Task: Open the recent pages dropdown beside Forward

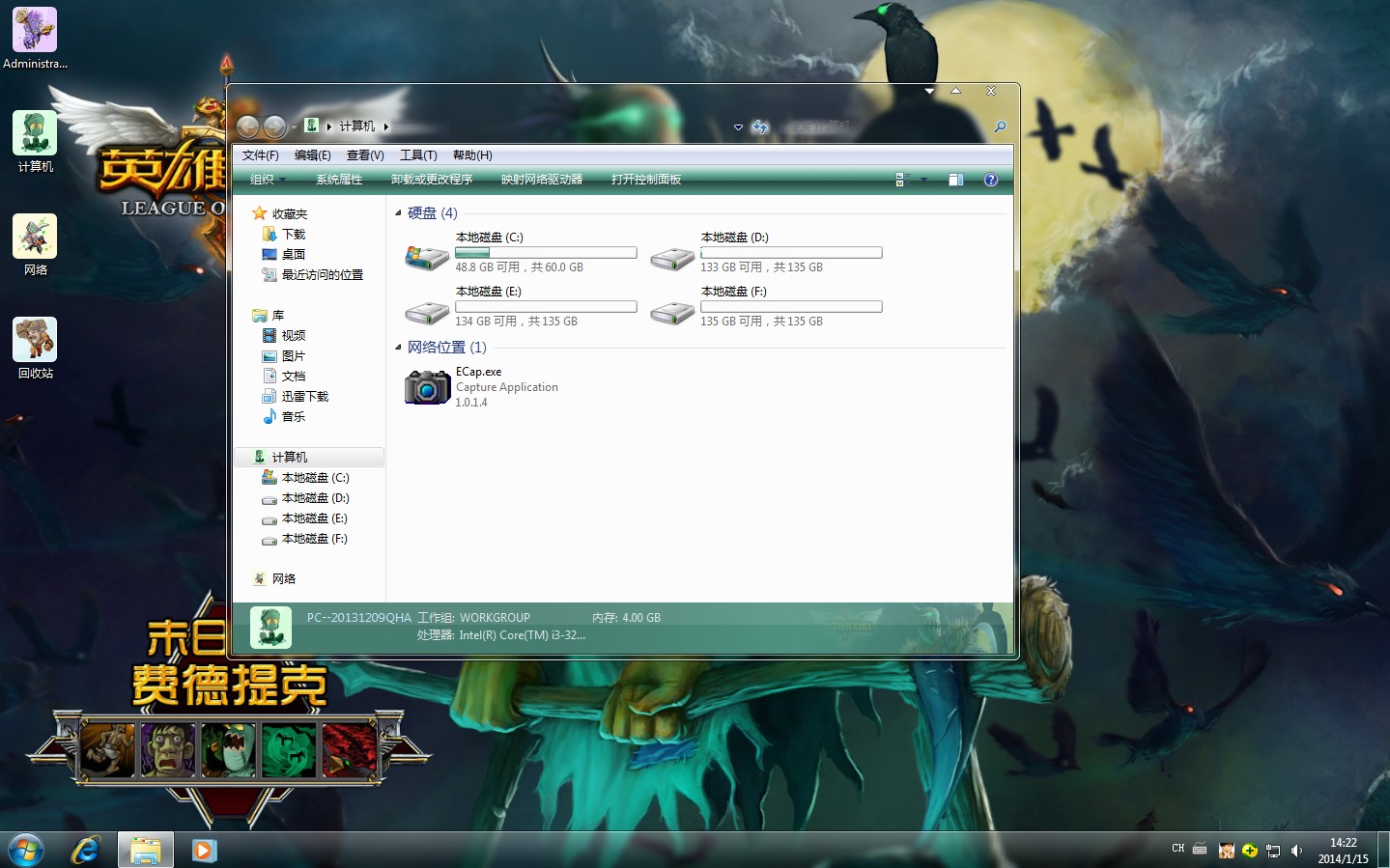Action: click(x=294, y=127)
